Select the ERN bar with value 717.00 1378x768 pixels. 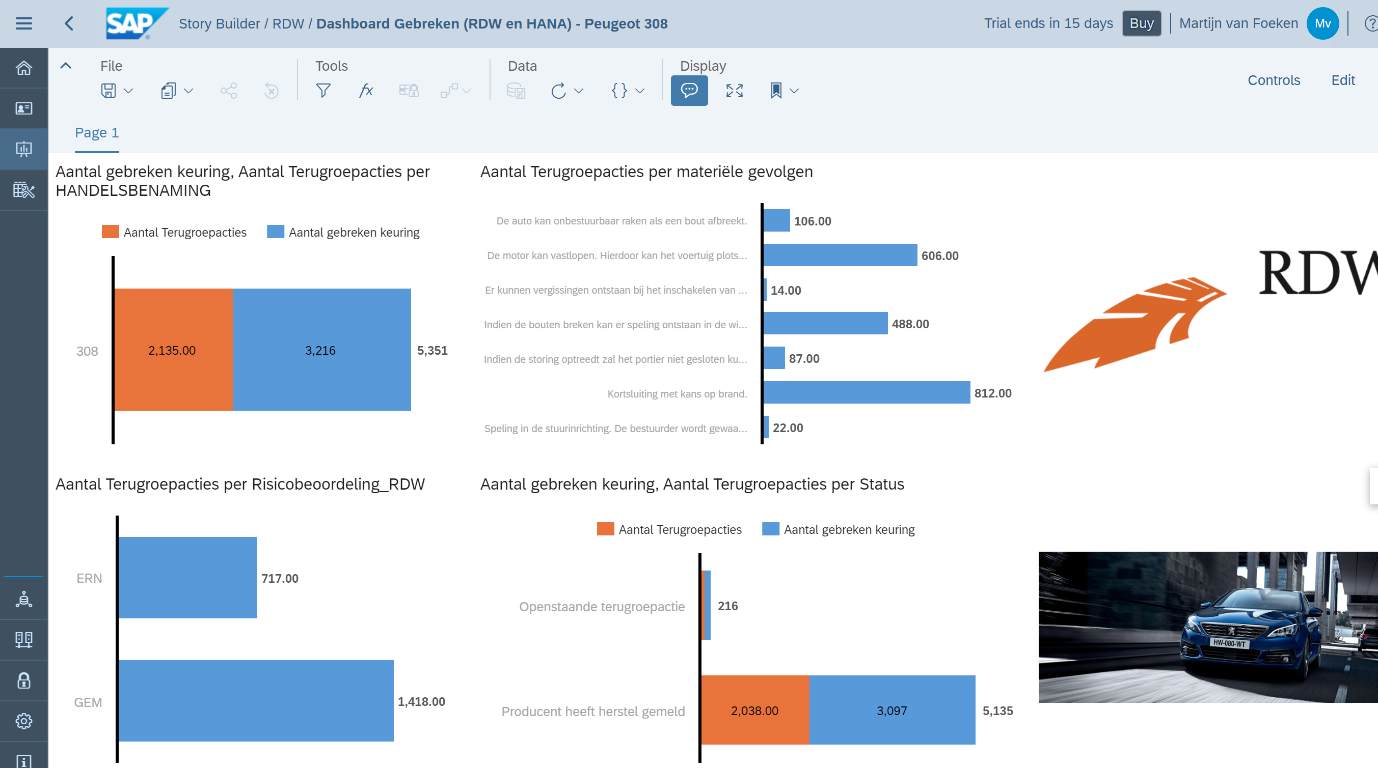click(x=187, y=578)
